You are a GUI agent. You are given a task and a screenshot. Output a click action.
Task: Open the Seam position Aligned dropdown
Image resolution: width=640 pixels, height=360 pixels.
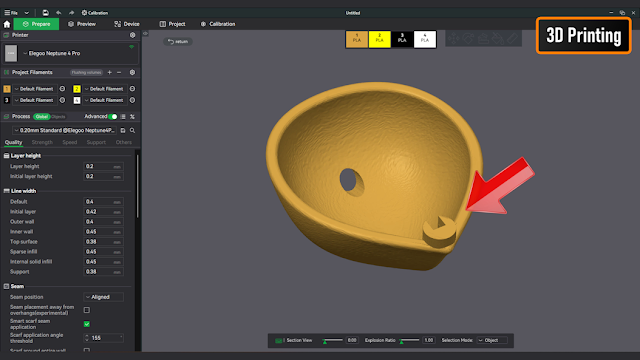click(x=103, y=297)
